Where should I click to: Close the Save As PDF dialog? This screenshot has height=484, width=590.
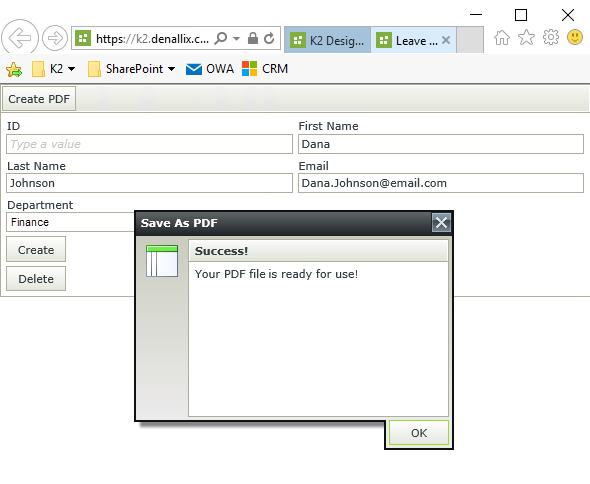coord(441,223)
